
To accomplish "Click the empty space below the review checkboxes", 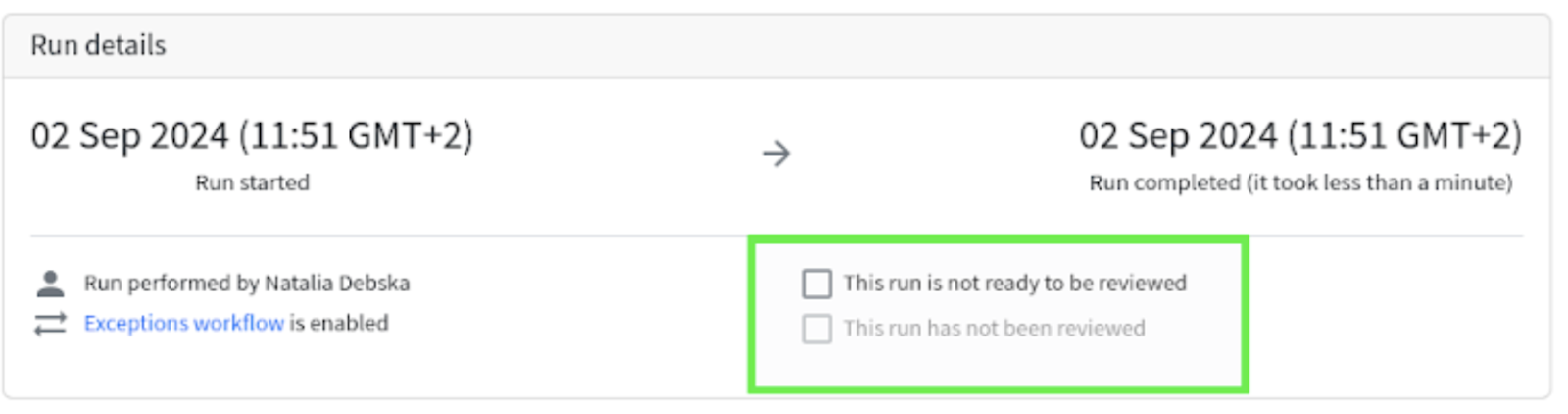I will coord(998,367).
